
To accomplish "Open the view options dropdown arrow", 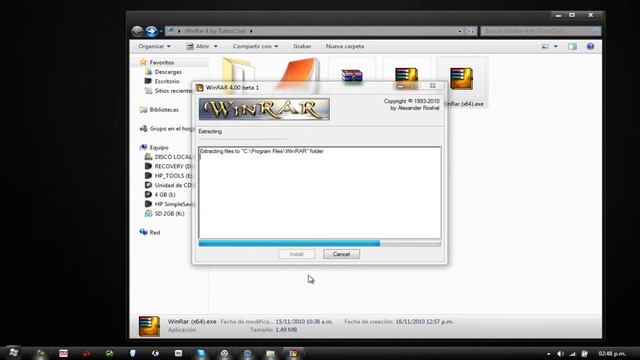I will point(556,47).
